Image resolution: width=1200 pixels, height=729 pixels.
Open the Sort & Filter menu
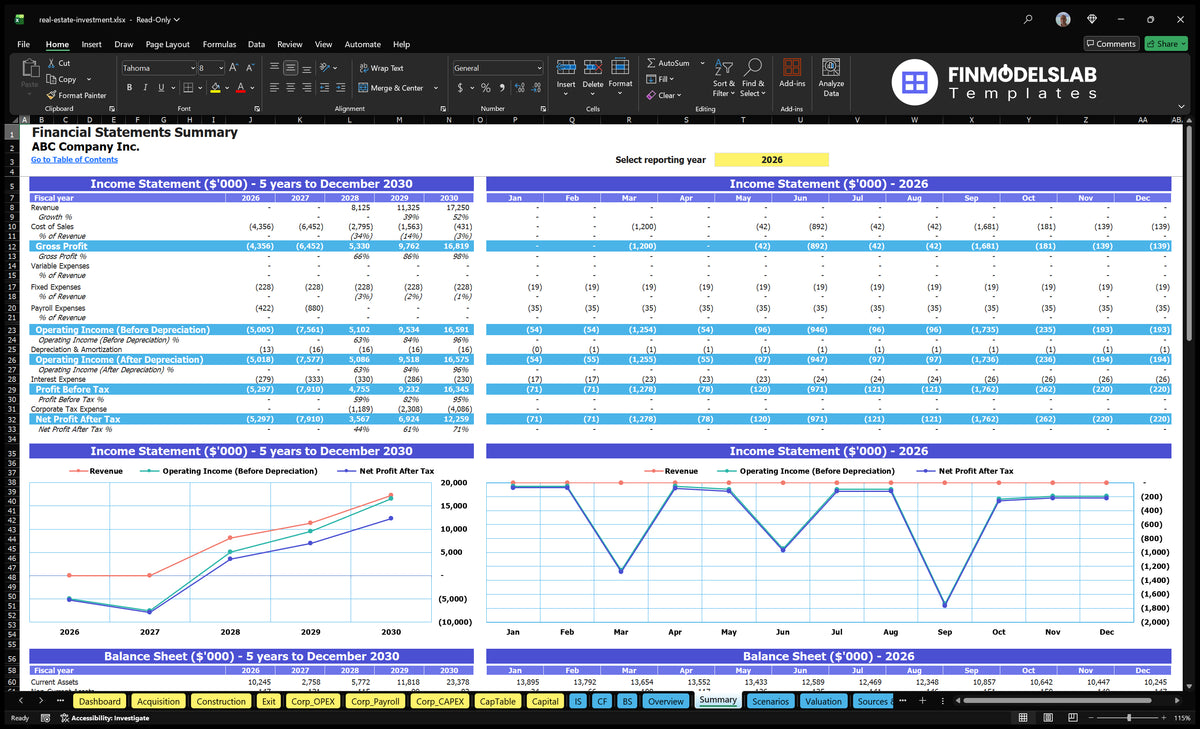tap(723, 78)
